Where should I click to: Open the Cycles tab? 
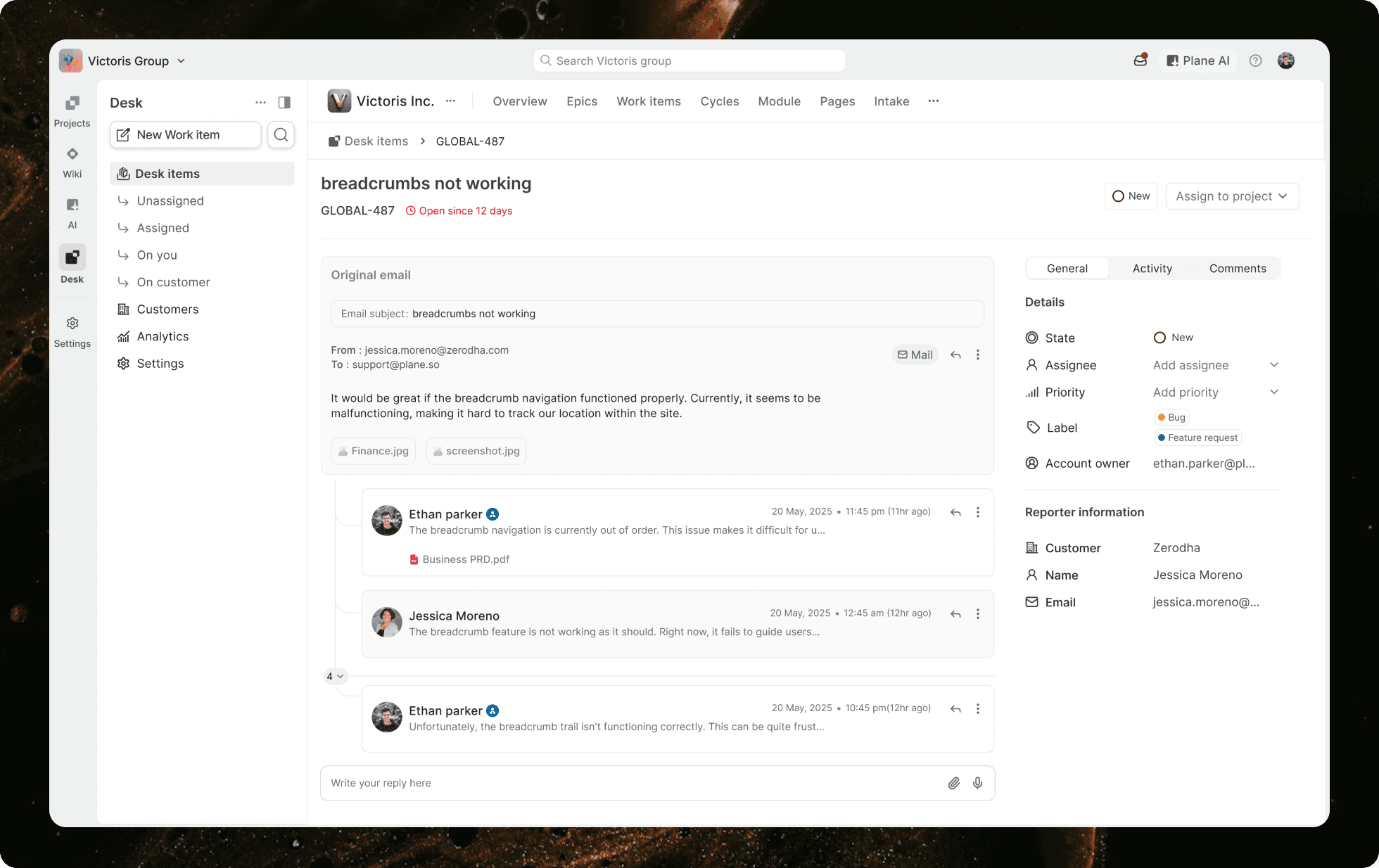click(x=719, y=101)
